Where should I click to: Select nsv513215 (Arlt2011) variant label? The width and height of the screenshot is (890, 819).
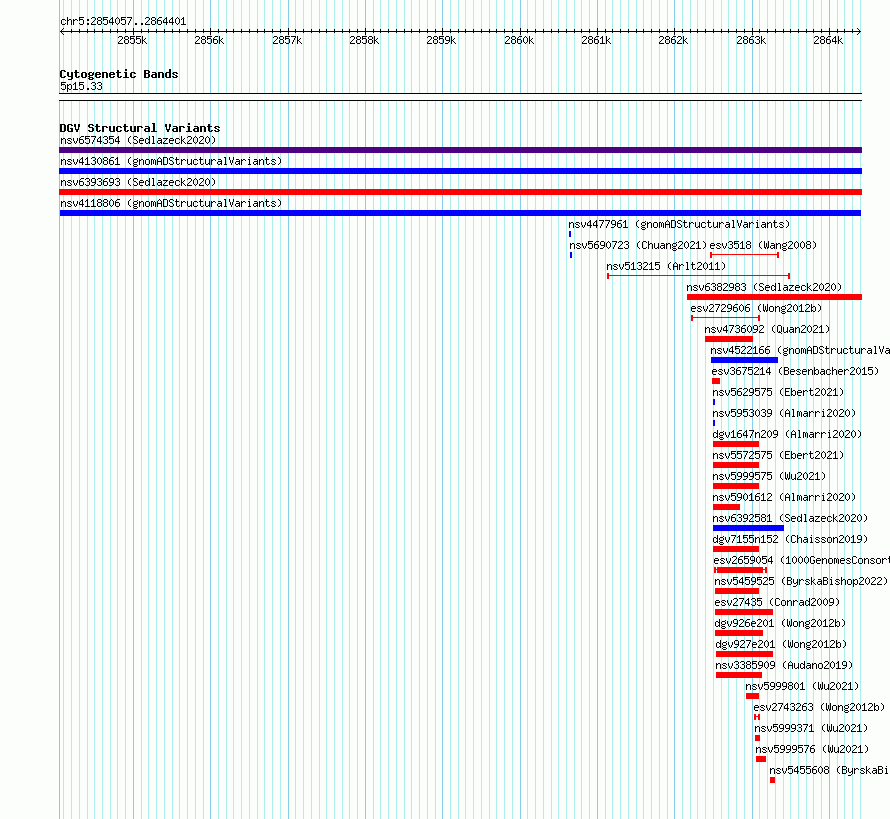666,266
